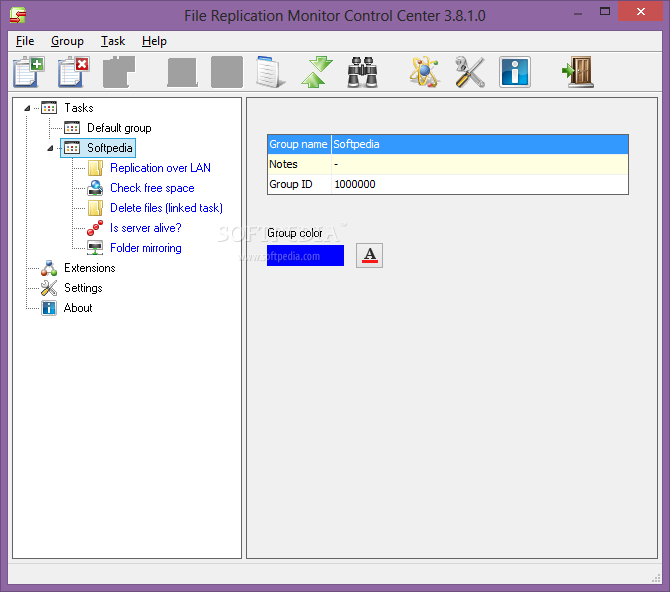Screen dimensions: 670x592
Task: Click the Group ID label cell
Action: coord(299,184)
